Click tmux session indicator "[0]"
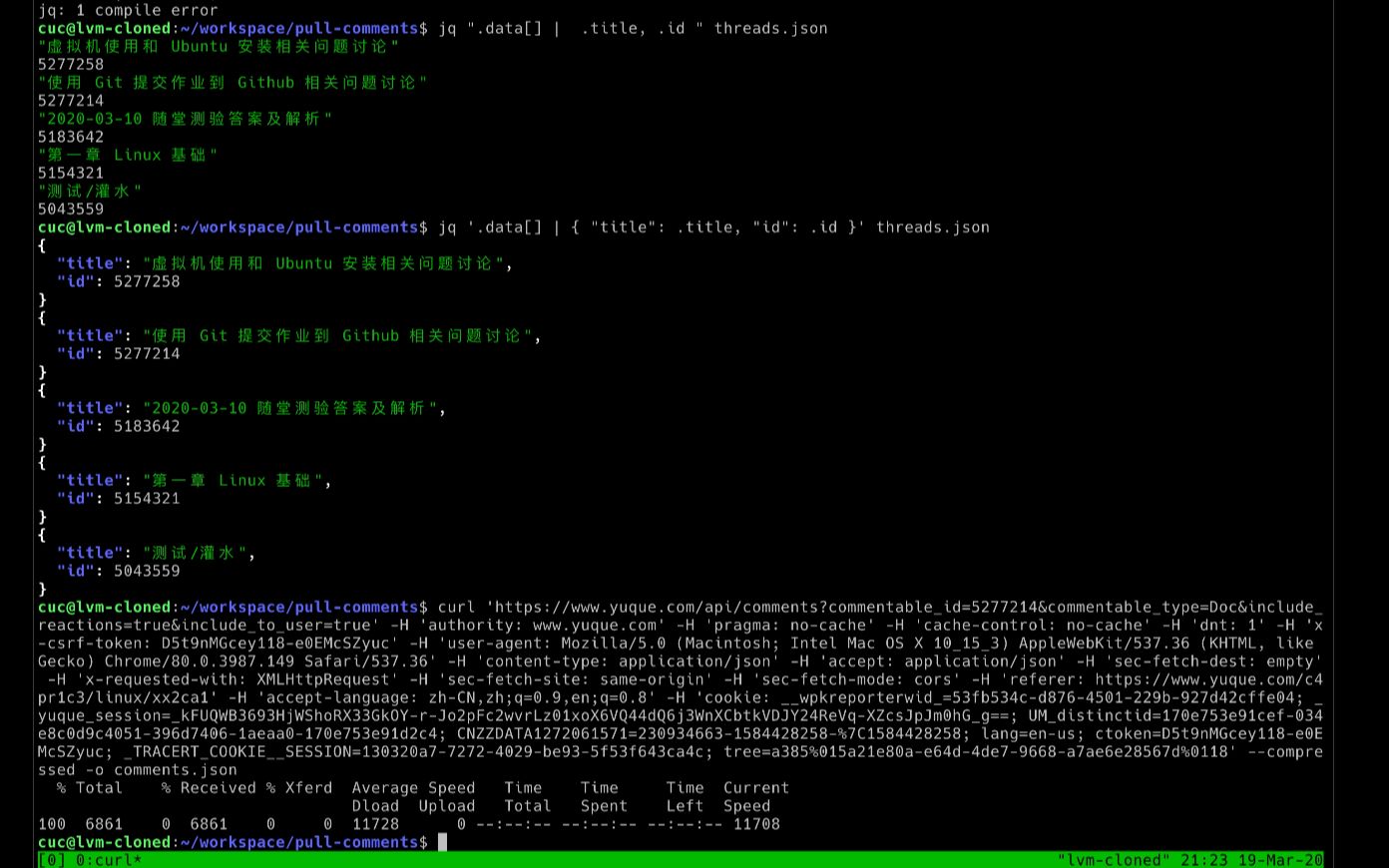This screenshot has width=1389, height=868. point(52,860)
